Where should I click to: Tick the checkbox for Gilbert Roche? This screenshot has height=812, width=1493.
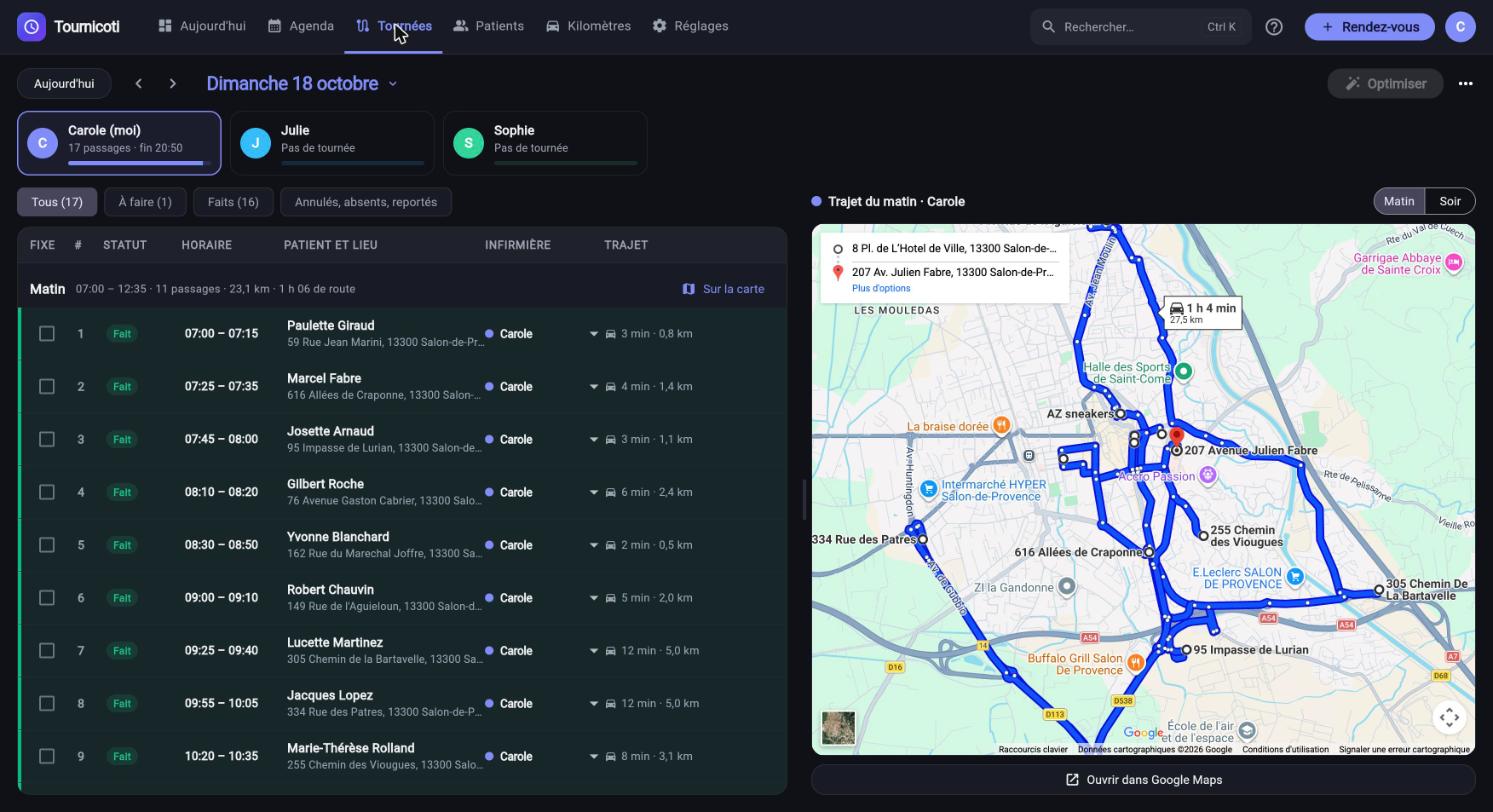[47, 493]
